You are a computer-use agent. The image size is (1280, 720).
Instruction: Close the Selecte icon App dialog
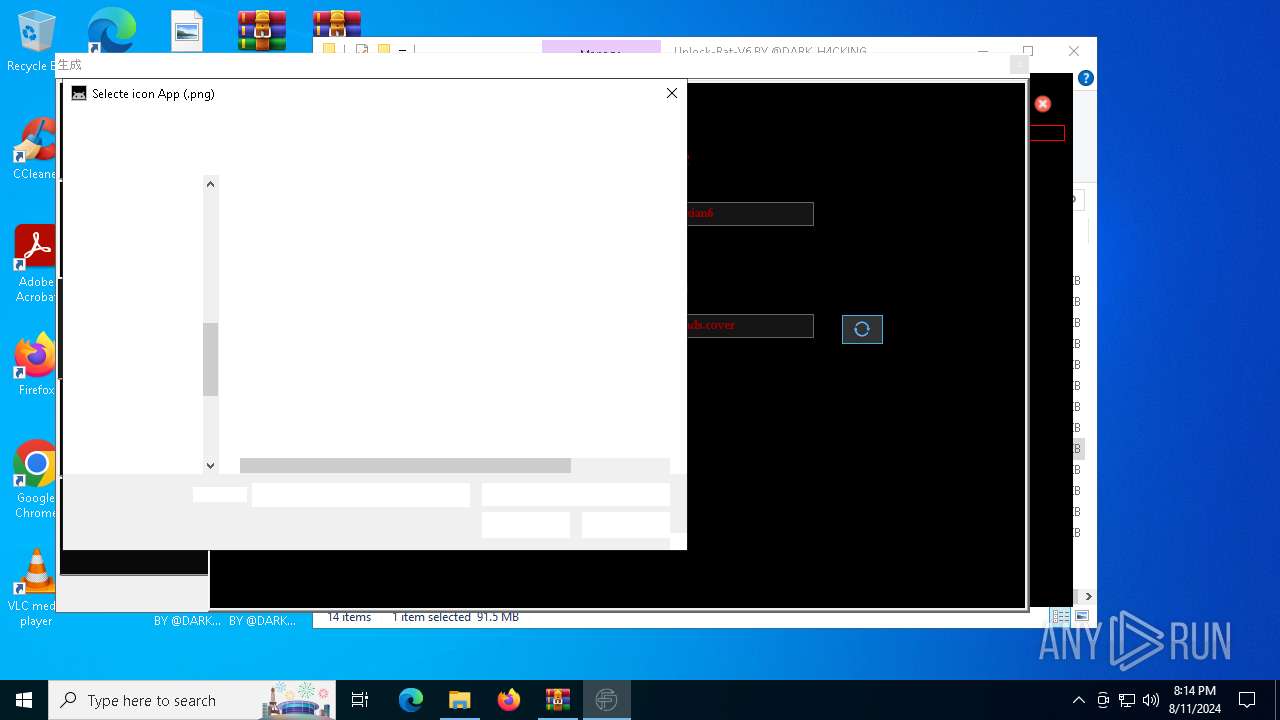click(x=672, y=93)
